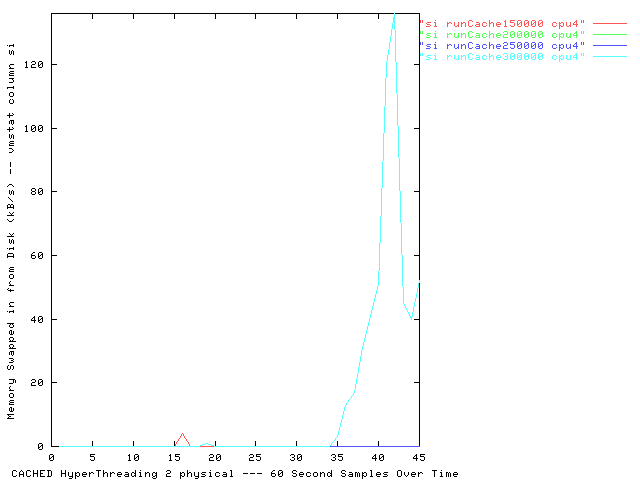Click the blue runCache250000 legend label
Screen dimensions: 640x480
tap(502, 46)
